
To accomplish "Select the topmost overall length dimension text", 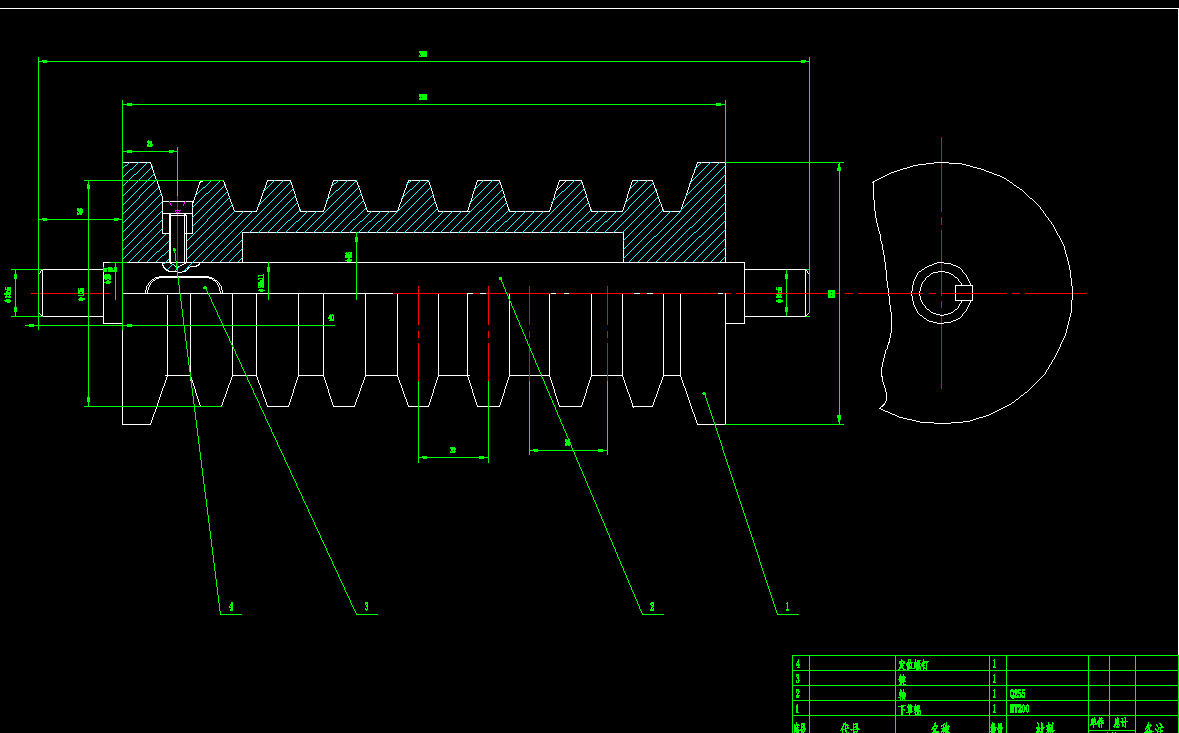I will tap(423, 54).
